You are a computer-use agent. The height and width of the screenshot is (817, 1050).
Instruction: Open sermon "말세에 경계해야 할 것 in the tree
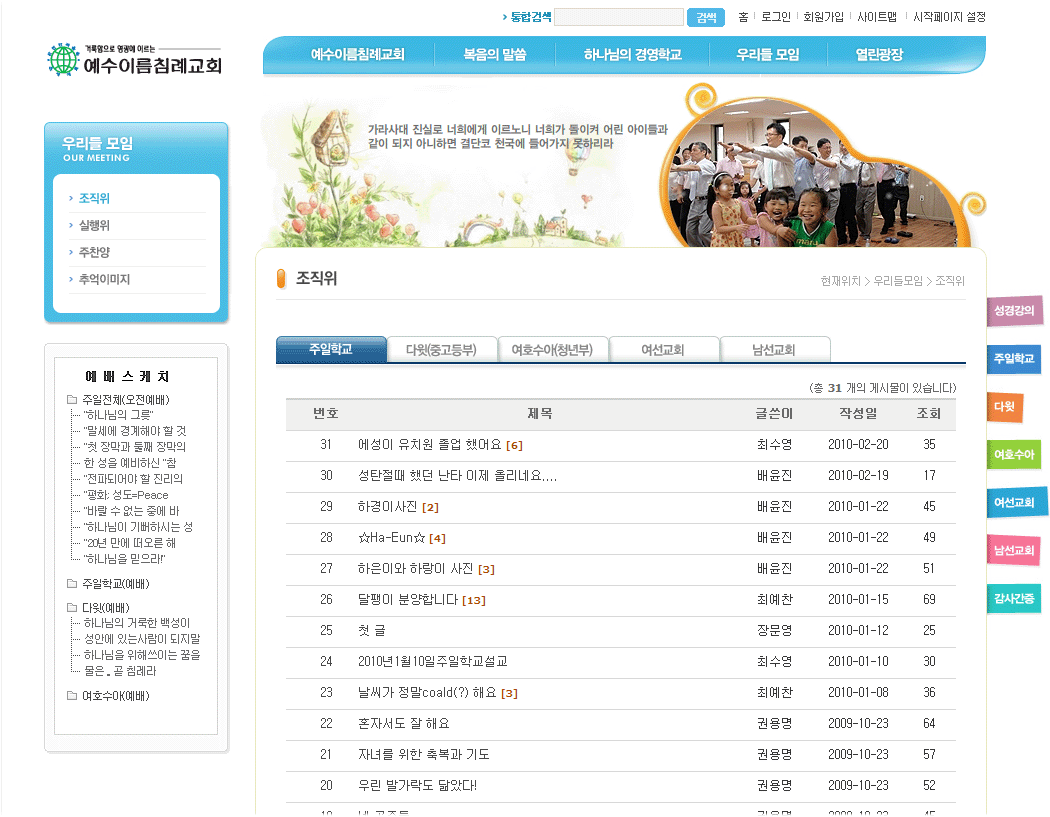(135, 431)
